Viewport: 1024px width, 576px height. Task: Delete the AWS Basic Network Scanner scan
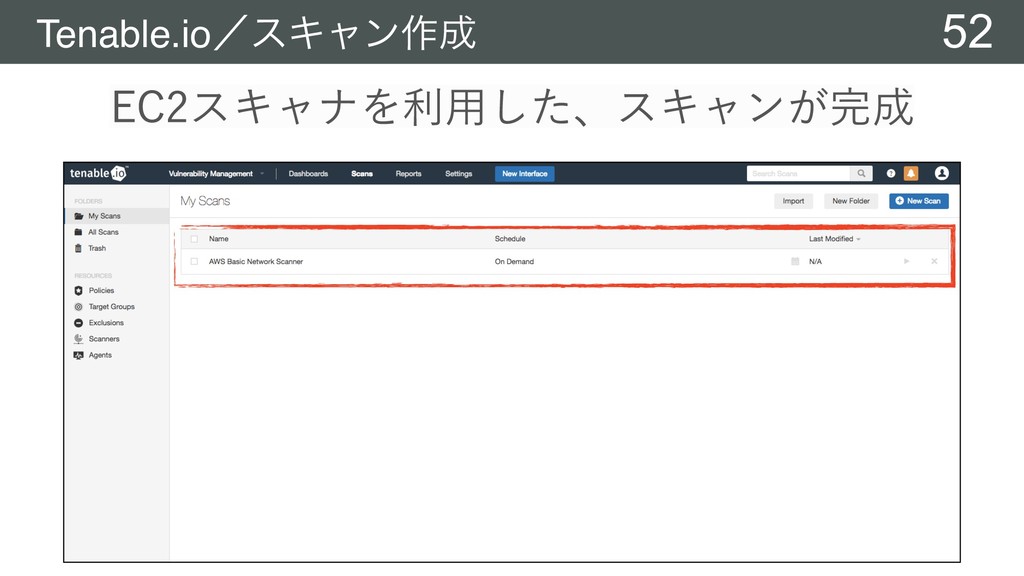(934, 261)
